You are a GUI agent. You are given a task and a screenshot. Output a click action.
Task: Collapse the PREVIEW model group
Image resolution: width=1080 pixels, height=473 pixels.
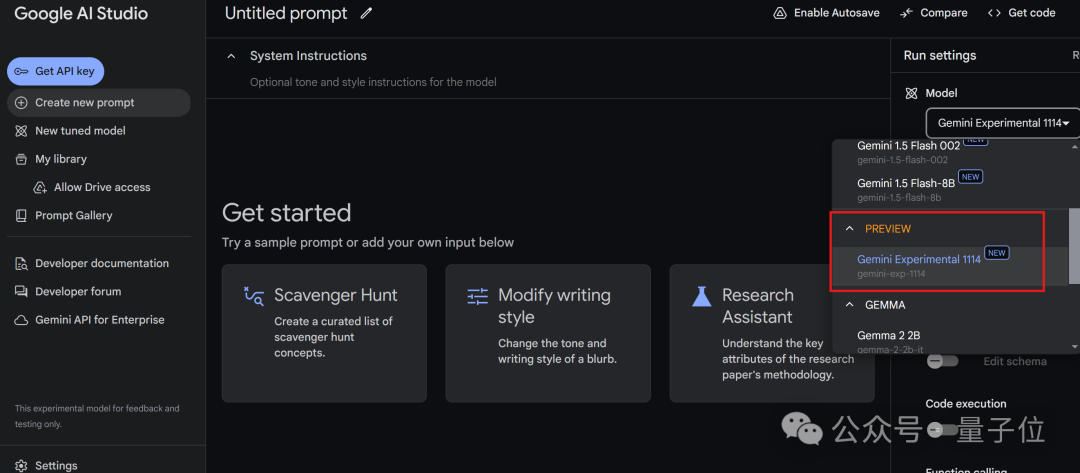(850, 229)
